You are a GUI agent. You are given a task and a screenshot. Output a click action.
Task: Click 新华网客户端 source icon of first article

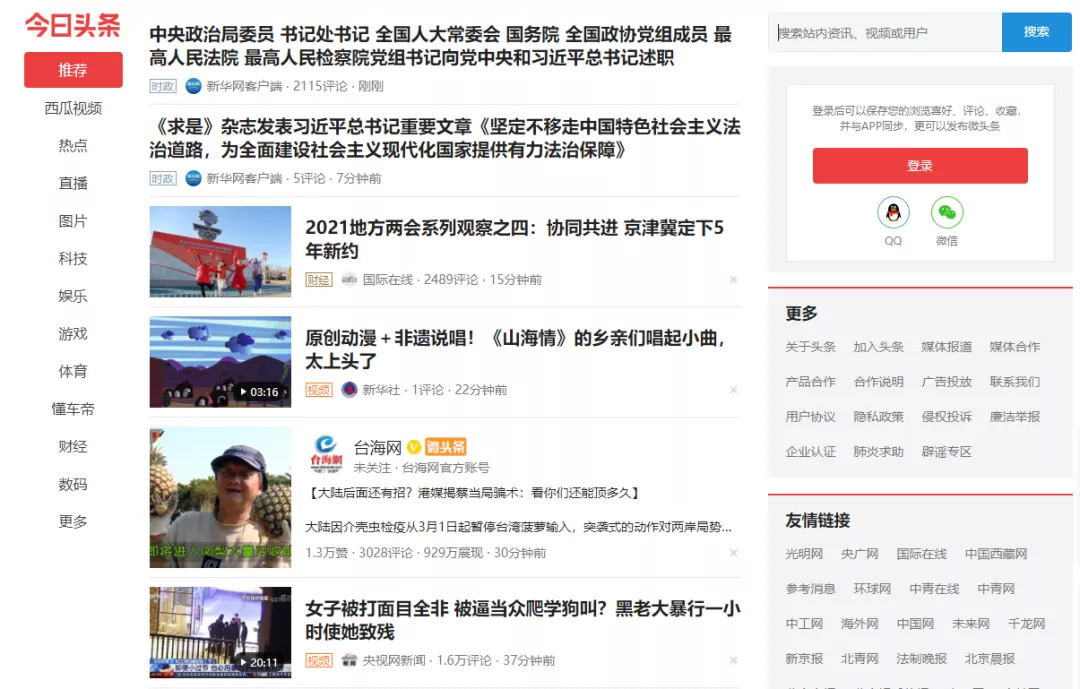point(194,86)
